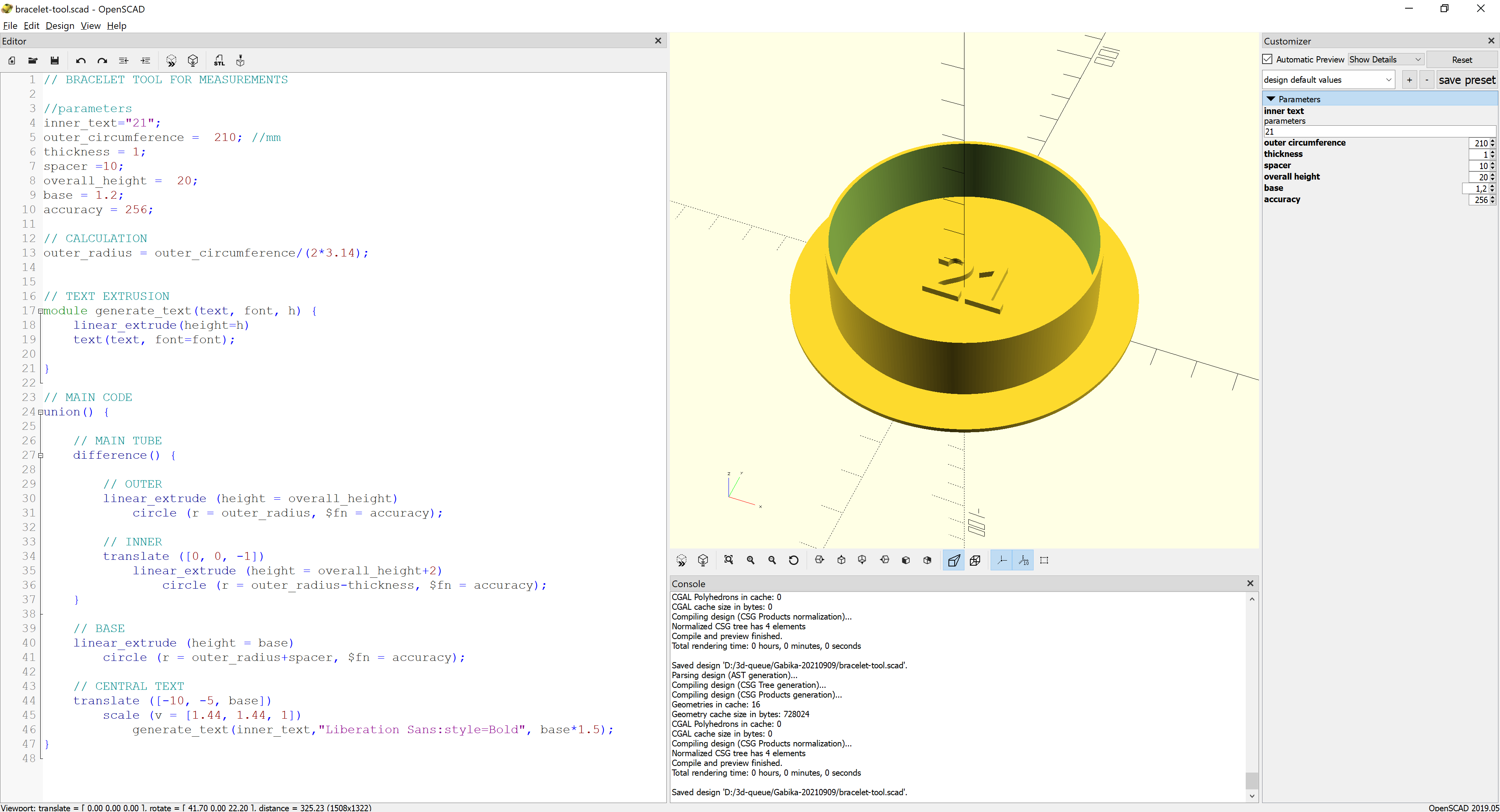Image resolution: width=1500 pixels, height=812 pixels.
Task: Open the Design menu
Action: 60,26
